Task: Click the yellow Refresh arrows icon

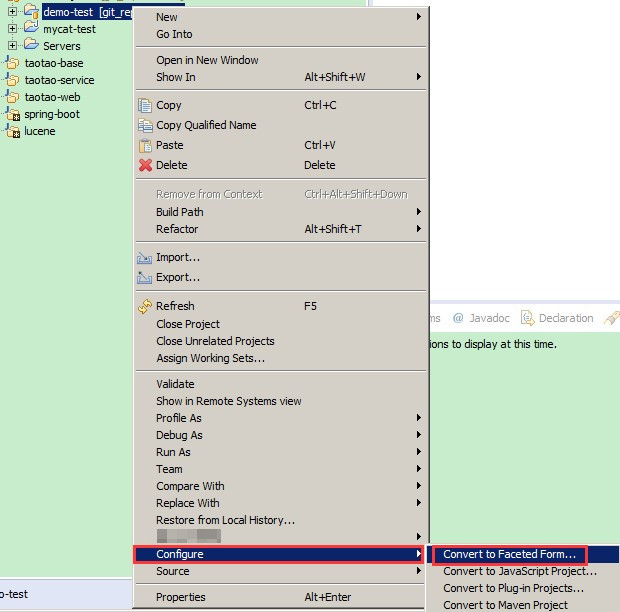Action: point(145,306)
